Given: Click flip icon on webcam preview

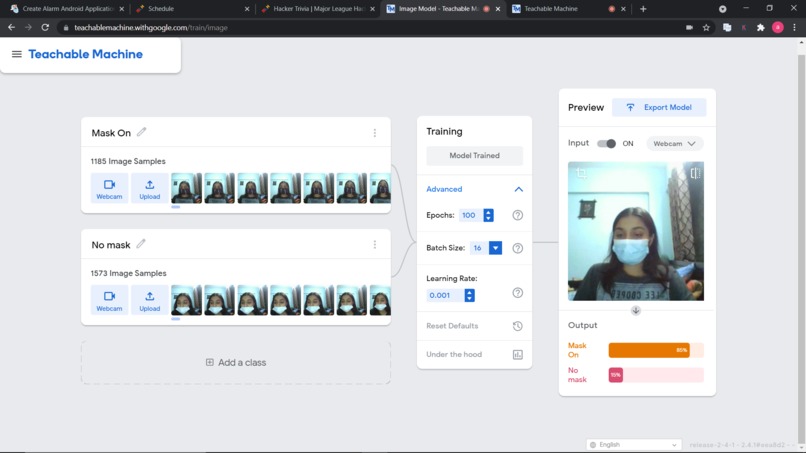Looking at the screenshot, I should tap(695, 173).
